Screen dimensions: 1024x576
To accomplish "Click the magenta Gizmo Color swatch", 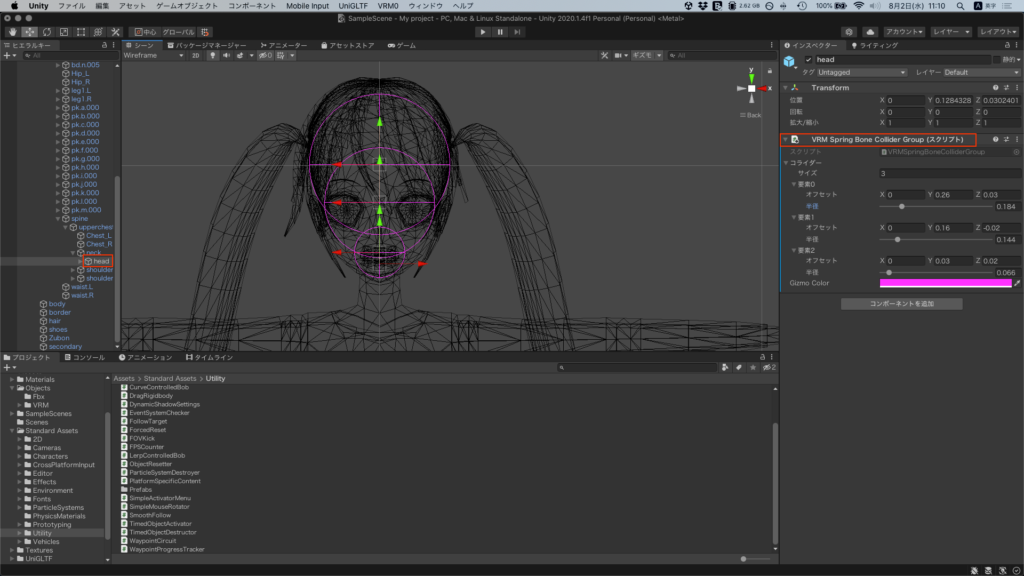I will tap(944, 284).
